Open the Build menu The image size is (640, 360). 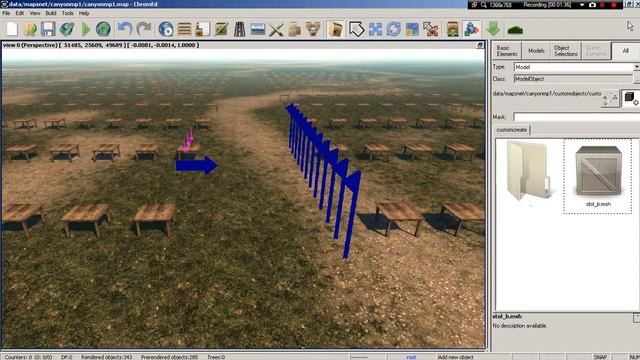click(51, 13)
